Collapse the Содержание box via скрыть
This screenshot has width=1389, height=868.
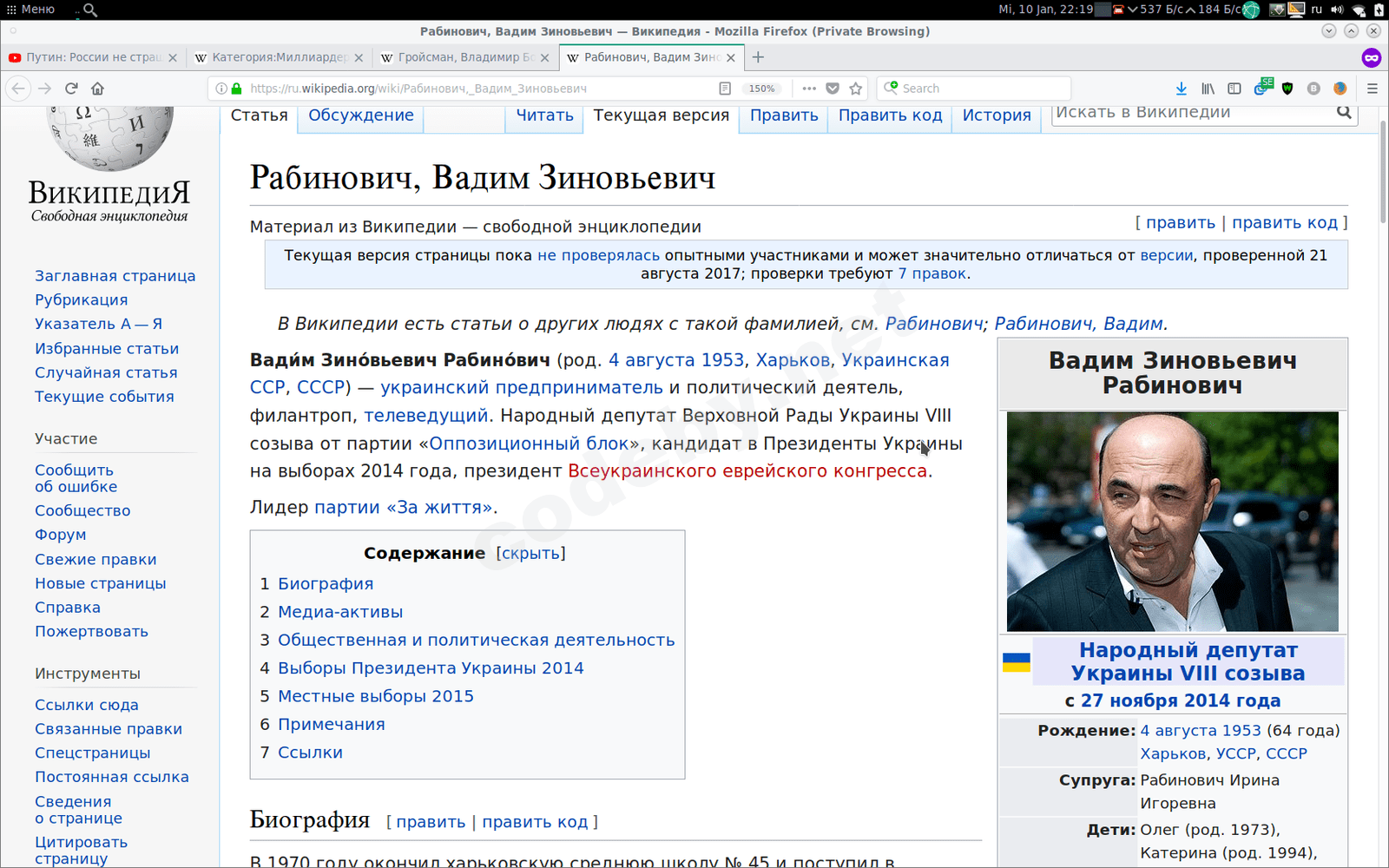[530, 552]
